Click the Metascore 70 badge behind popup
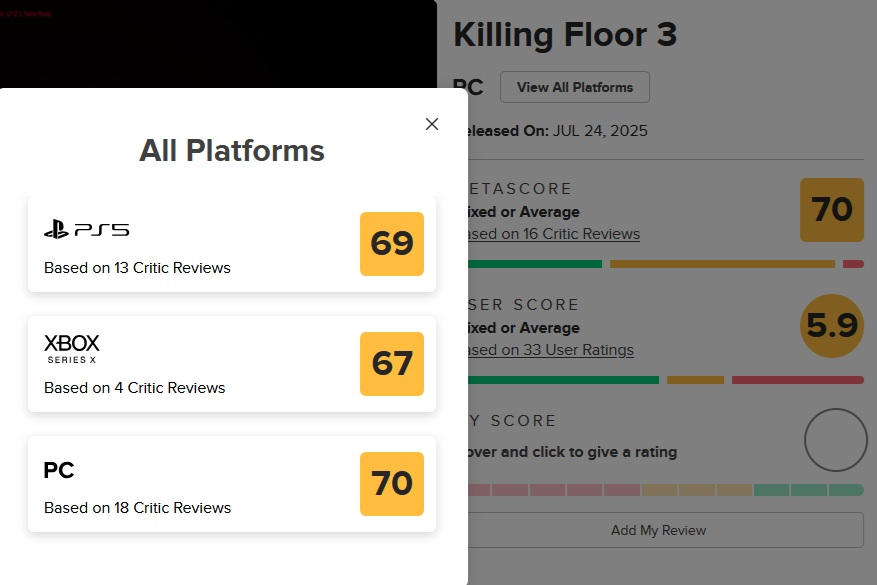Screen dimensions: 877x585 (x=832, y=210)
